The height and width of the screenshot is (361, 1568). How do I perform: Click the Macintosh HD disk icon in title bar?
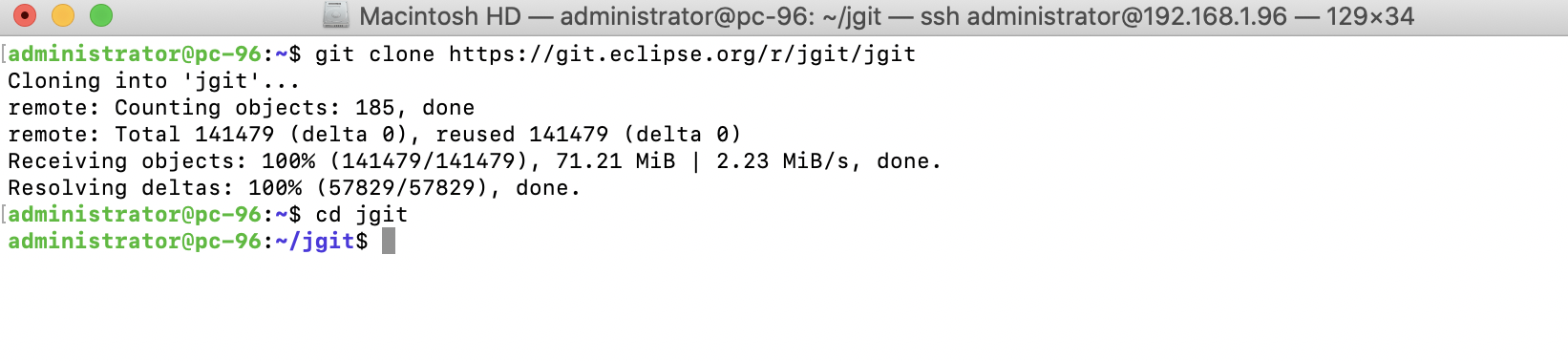336,15
